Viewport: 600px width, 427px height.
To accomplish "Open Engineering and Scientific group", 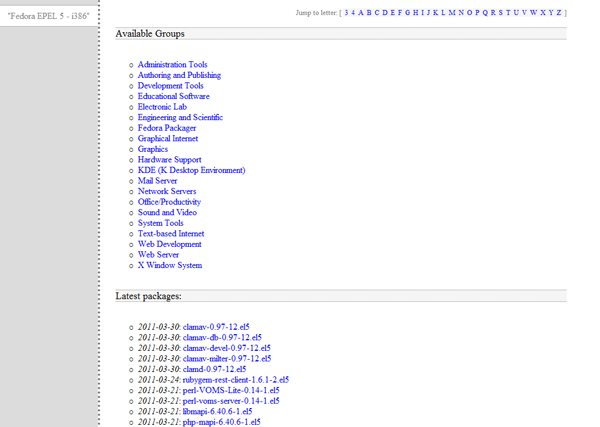I will pos(180,117).
